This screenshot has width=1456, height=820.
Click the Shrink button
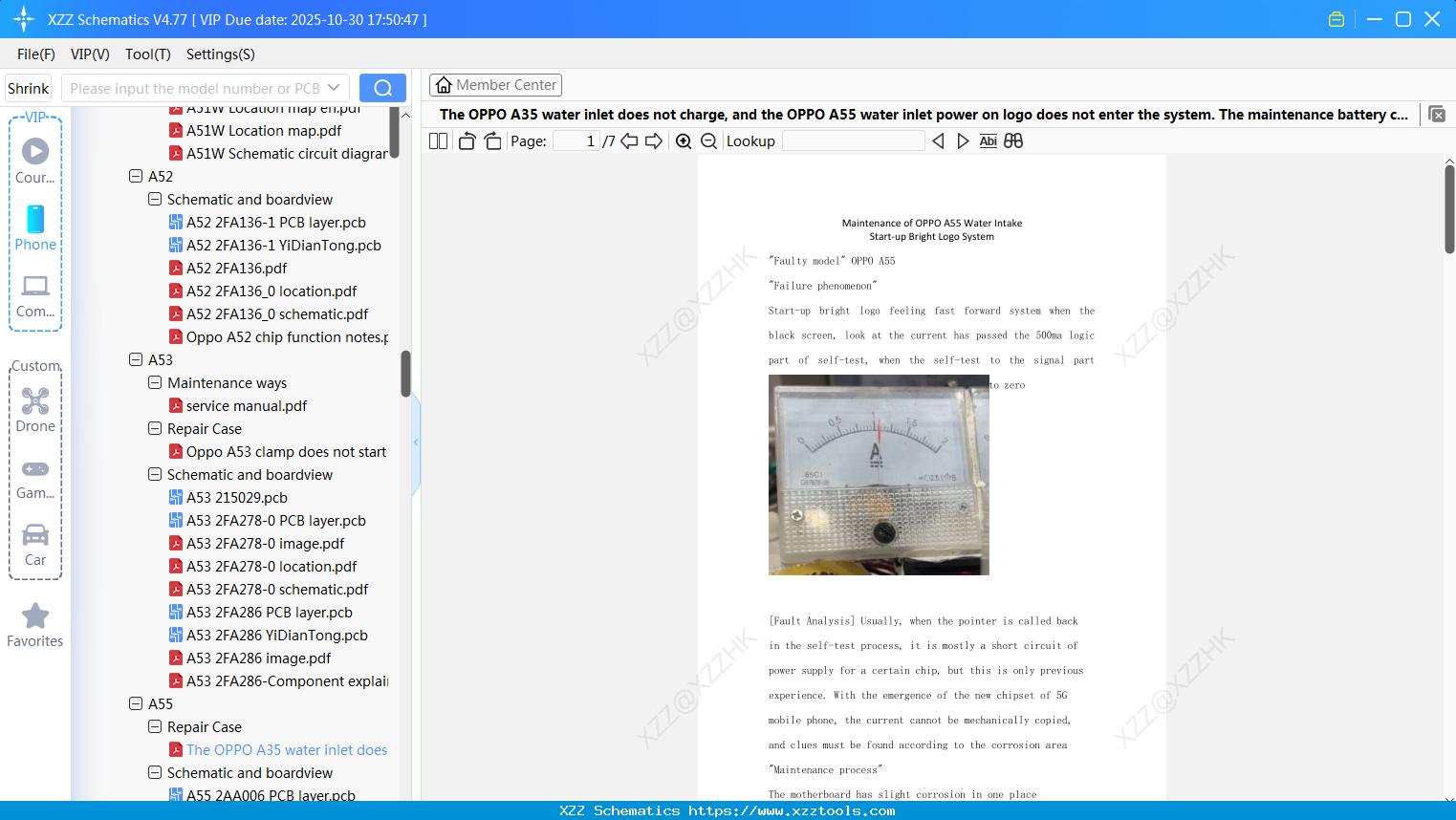click(29, 89)
